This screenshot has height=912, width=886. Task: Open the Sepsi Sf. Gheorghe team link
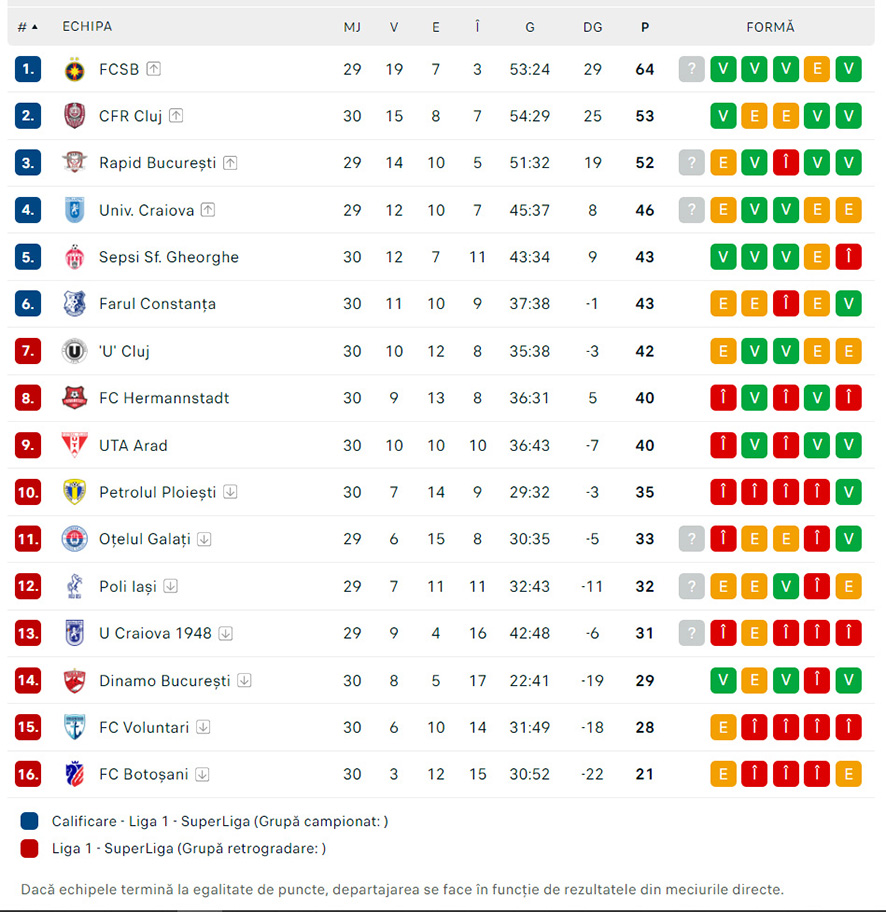click(169, 257)
